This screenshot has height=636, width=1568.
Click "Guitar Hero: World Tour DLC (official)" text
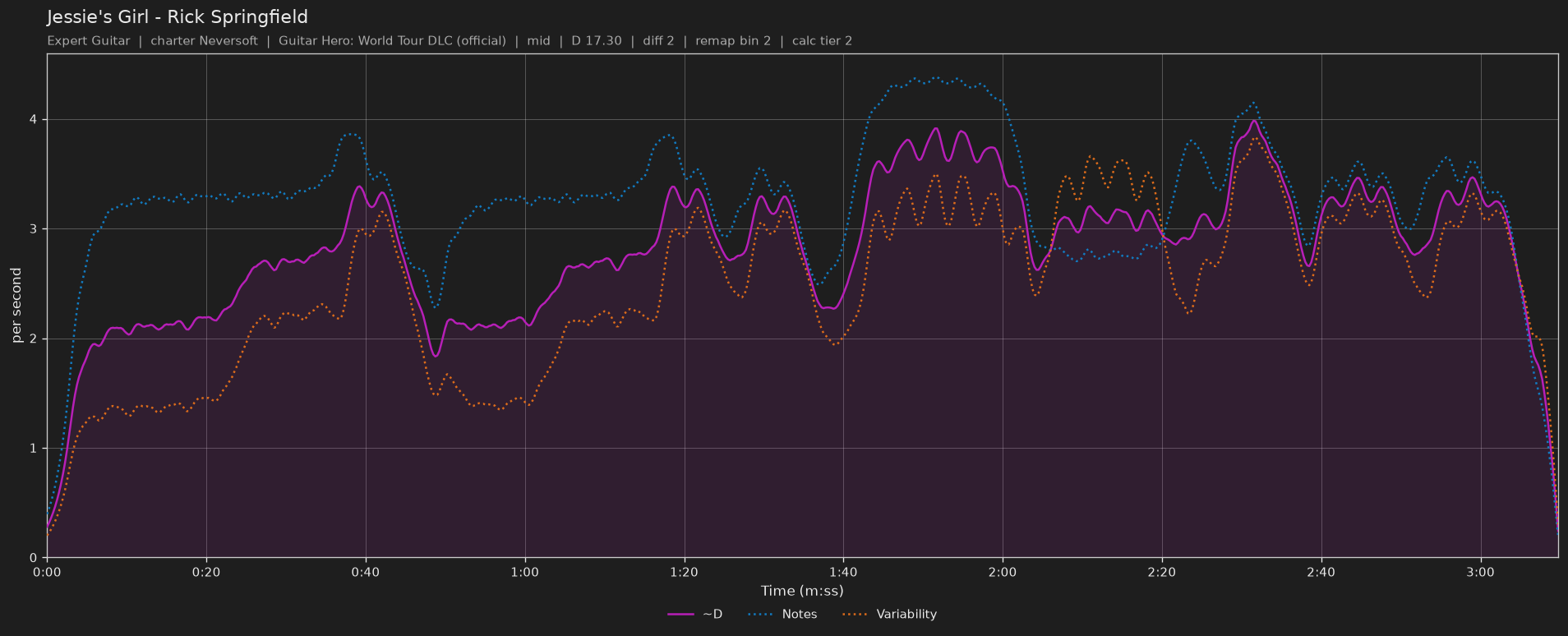tap(392, 41)
